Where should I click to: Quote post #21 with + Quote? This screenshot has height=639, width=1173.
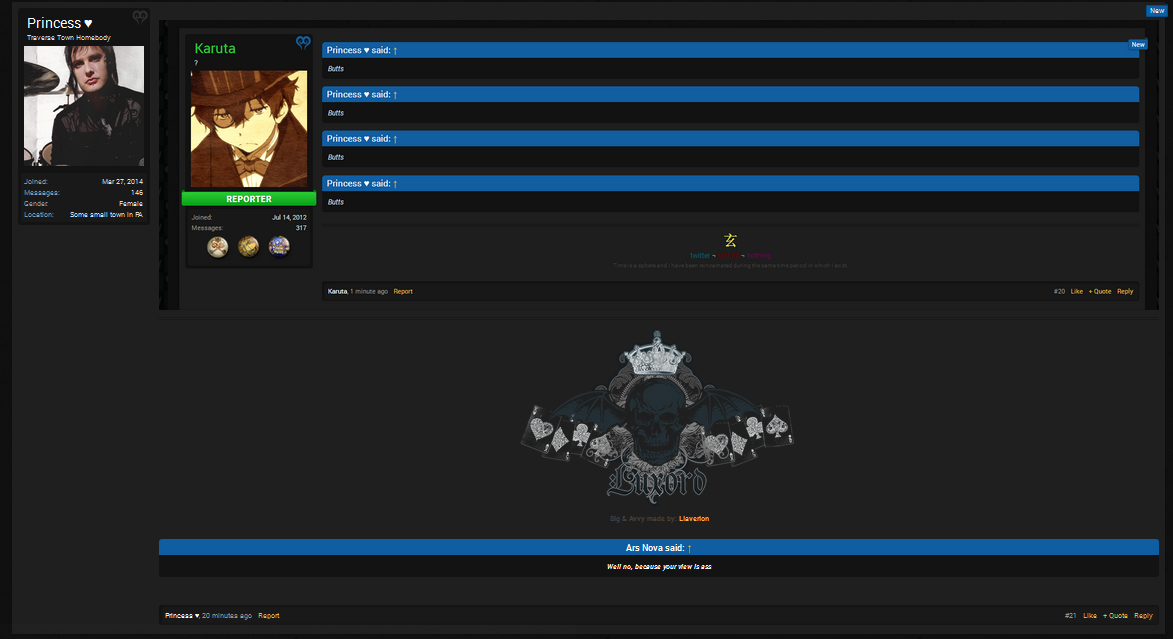coord(1115,616)
